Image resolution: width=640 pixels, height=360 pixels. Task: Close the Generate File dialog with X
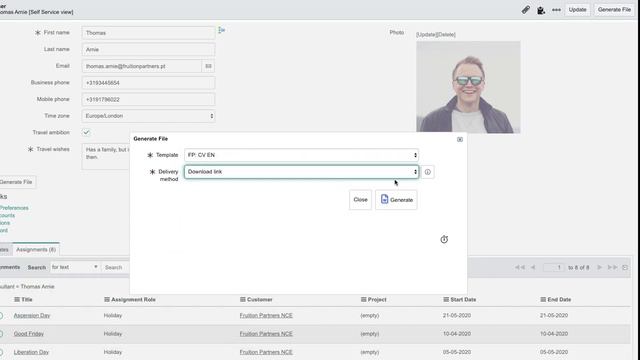(460, 140)
